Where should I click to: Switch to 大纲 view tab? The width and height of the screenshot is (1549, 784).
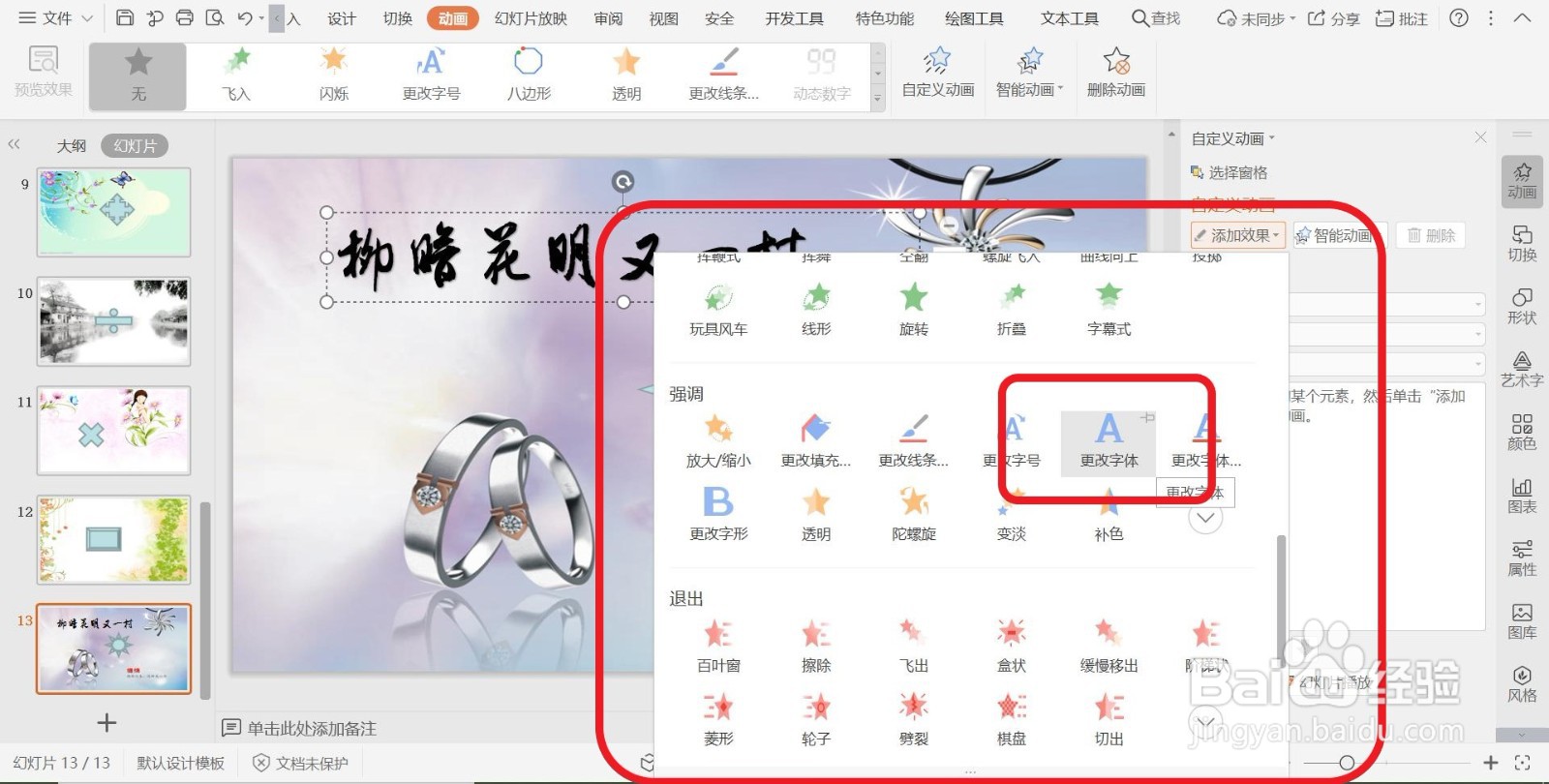72,145
